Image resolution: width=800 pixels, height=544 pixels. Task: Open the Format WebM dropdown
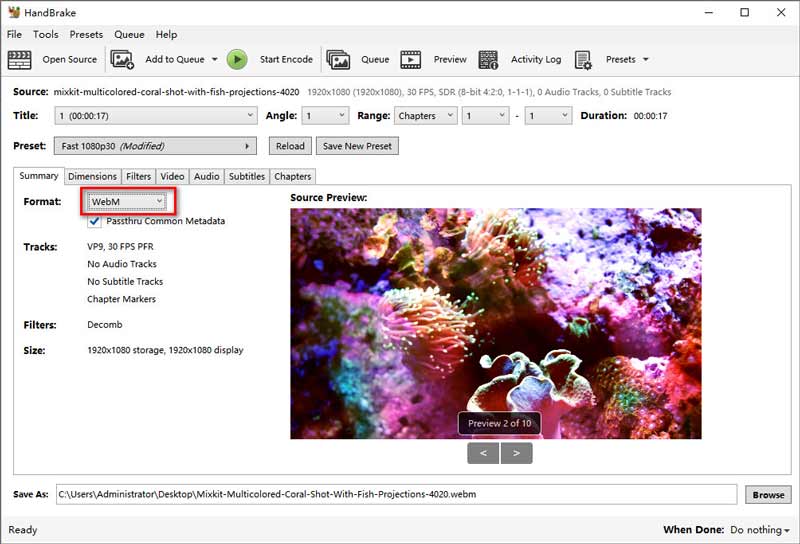126,202
